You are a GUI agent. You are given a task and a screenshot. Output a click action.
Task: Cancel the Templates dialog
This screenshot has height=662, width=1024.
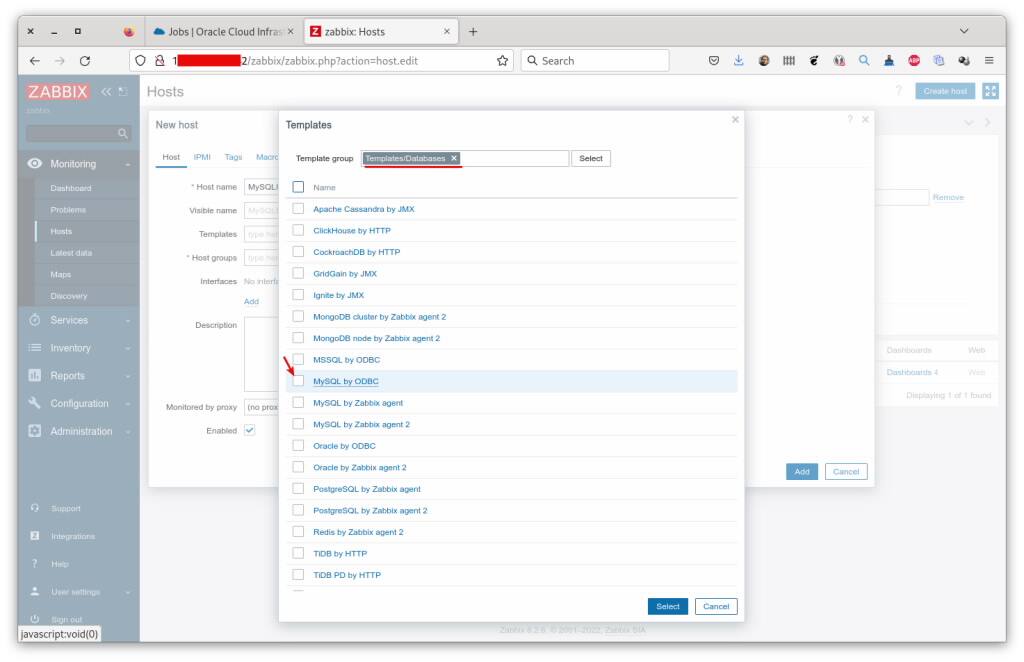click(x=716, y=607)
